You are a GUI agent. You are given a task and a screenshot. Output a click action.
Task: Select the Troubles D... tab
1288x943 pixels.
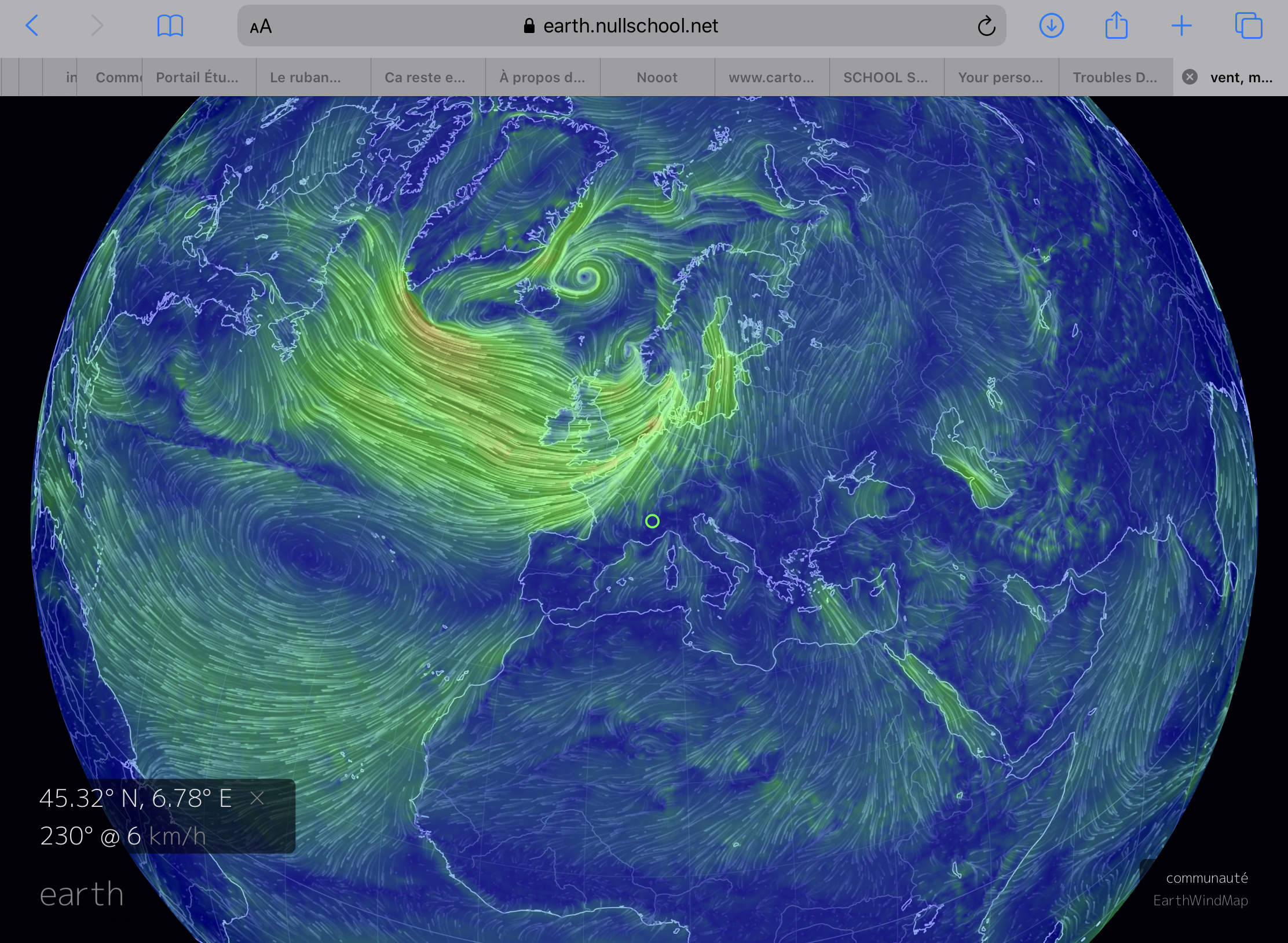tap(1114, 78)
